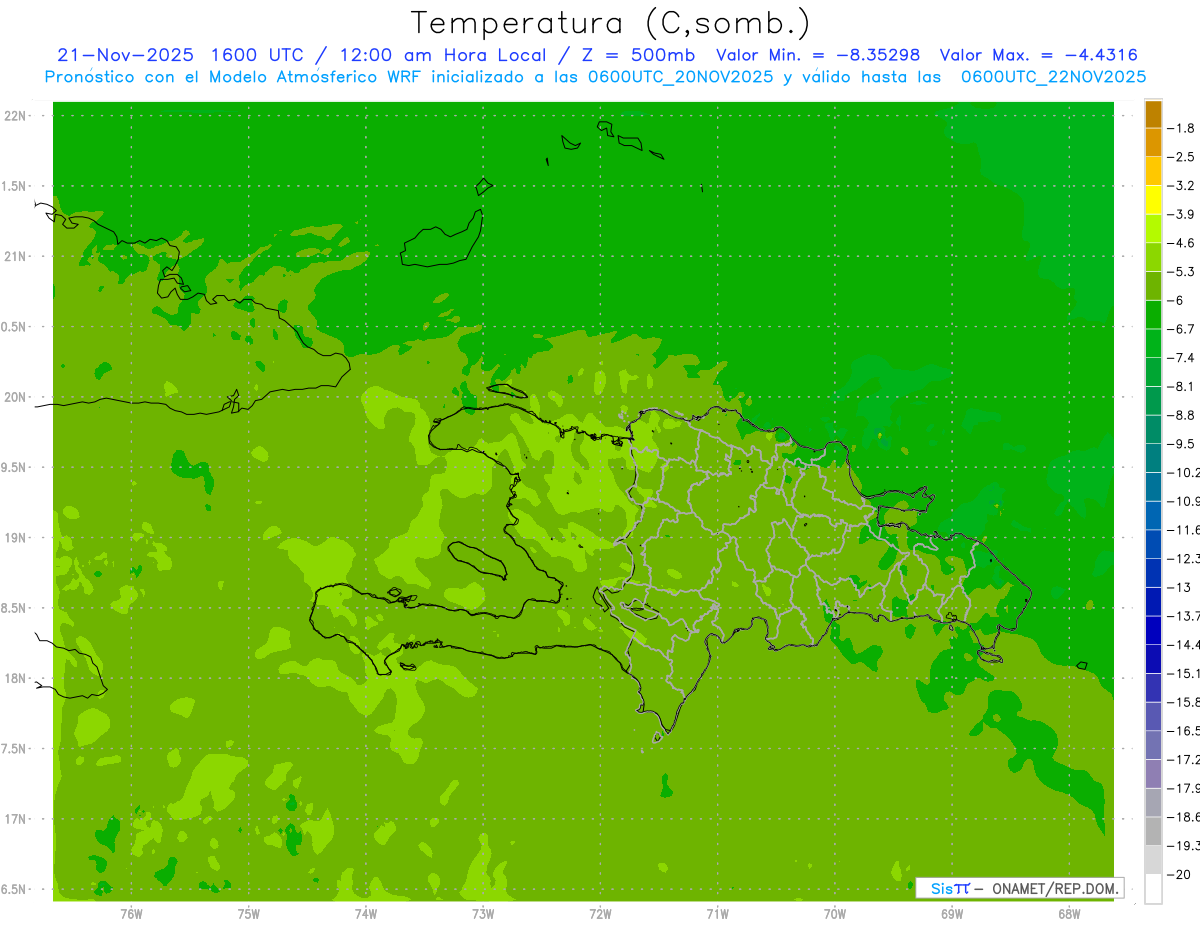
Task: Click the '-7.4' legend value
Action: 1181,358
